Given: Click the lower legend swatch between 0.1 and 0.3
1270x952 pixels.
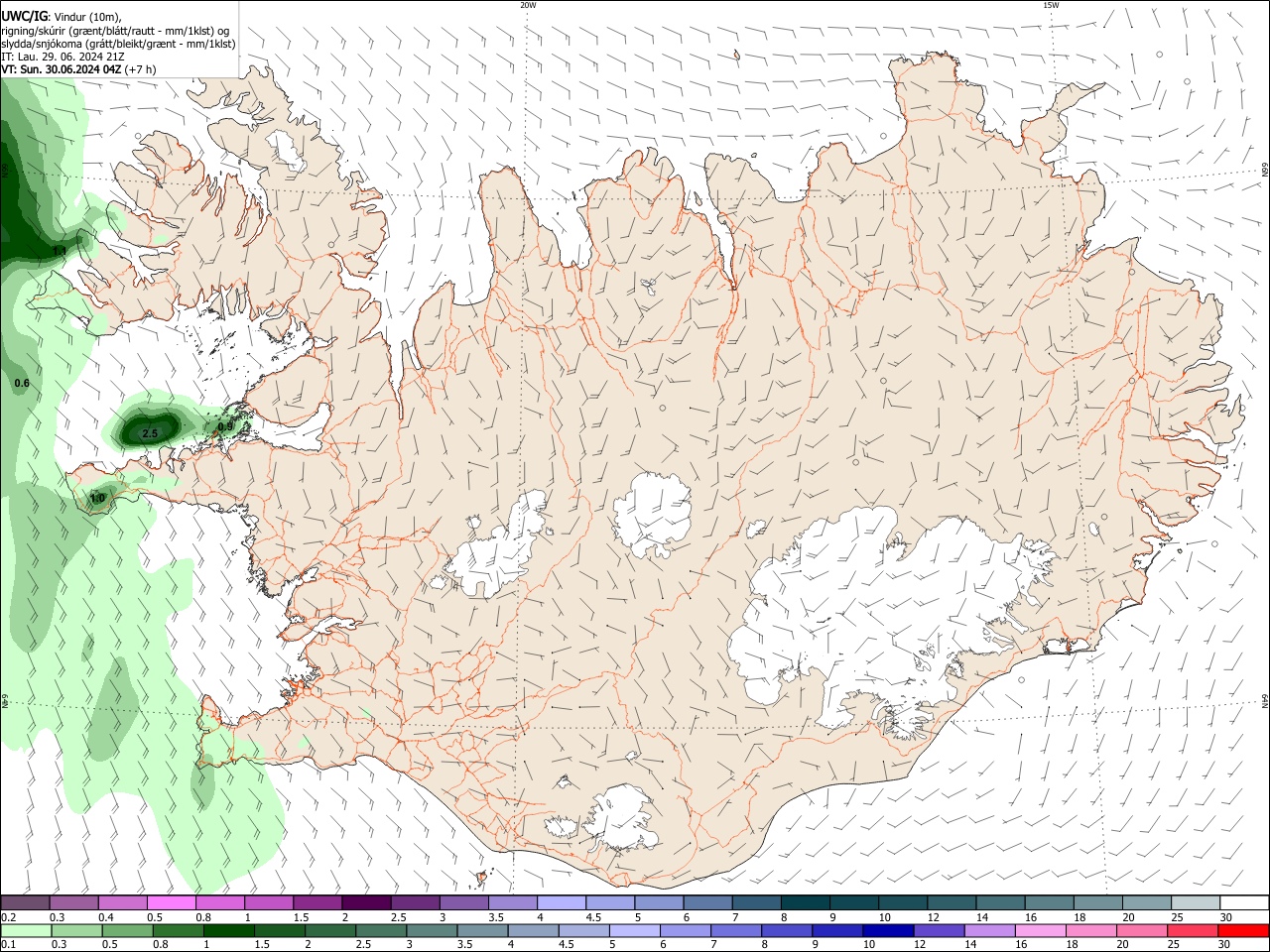Looking at the screenshot, I should (27, 931).
